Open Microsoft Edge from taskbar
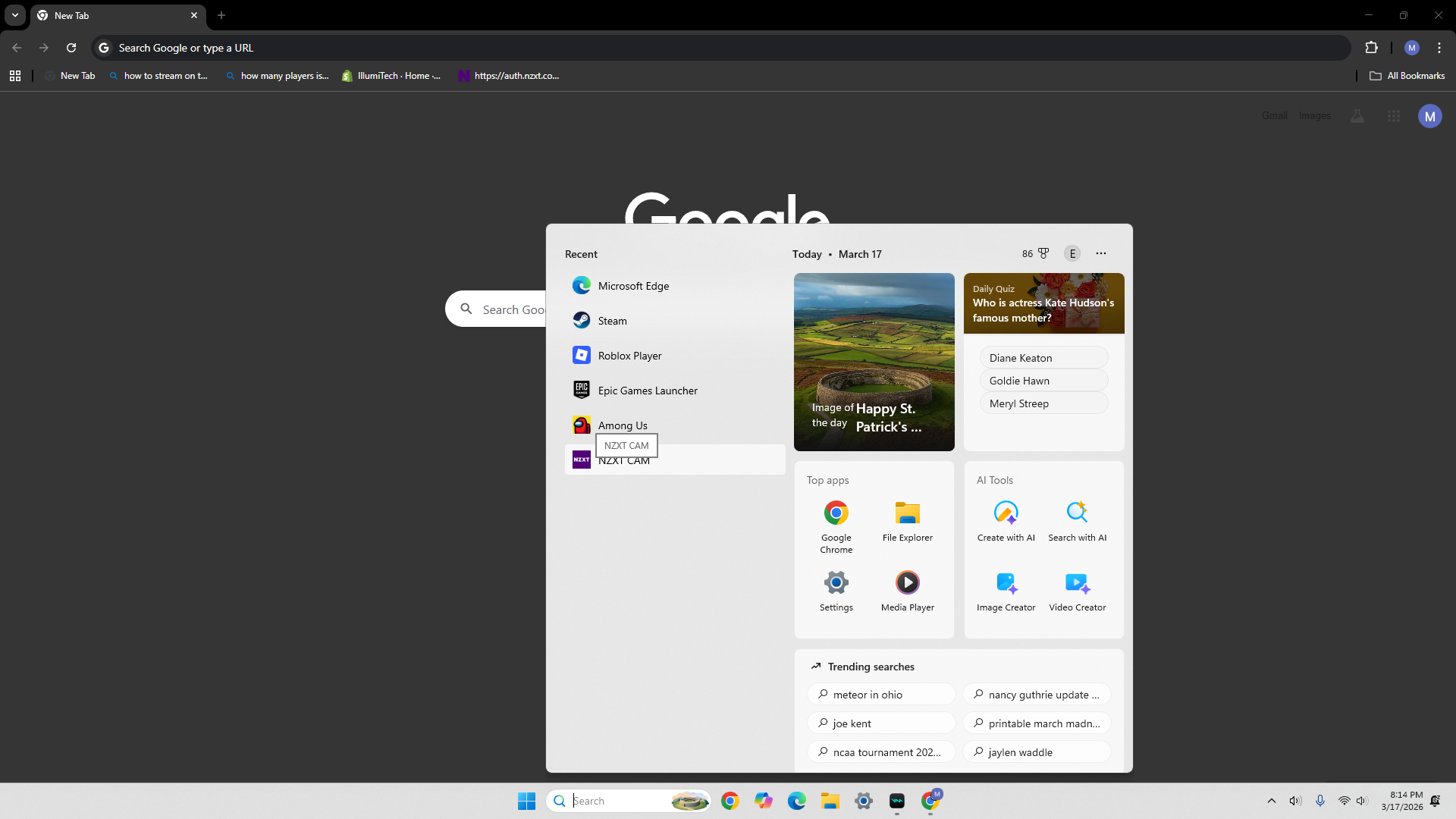This screenshot has height=819, width=1456. (x=796, y=801)
